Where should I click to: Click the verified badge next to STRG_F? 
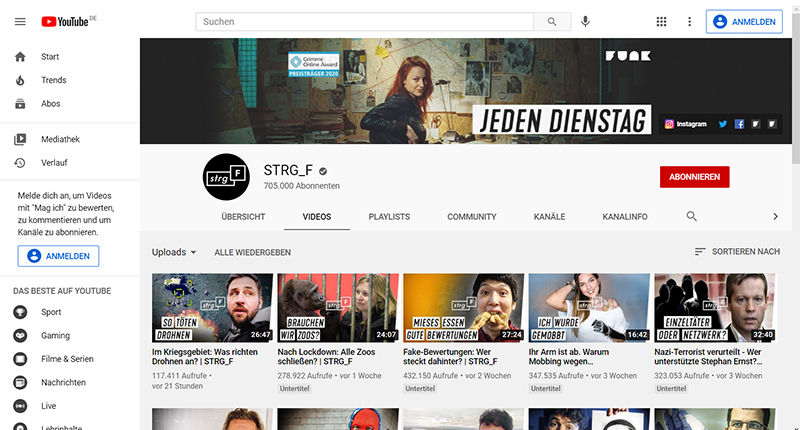coord(323,171)
